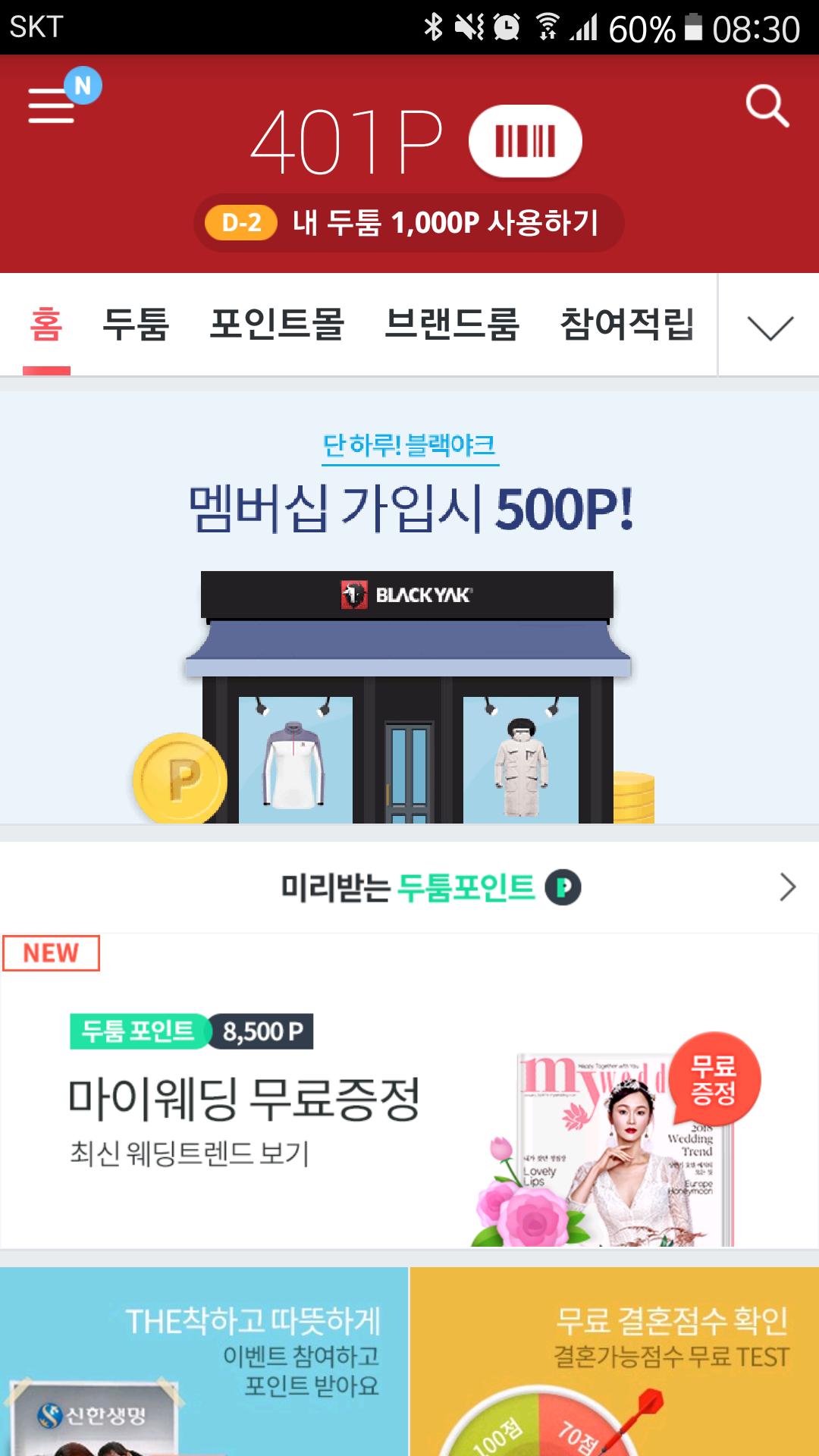Tap the search magnifier icon
Image resolution: width=819 pixels, height=1456 pixels.
(767, 106)
